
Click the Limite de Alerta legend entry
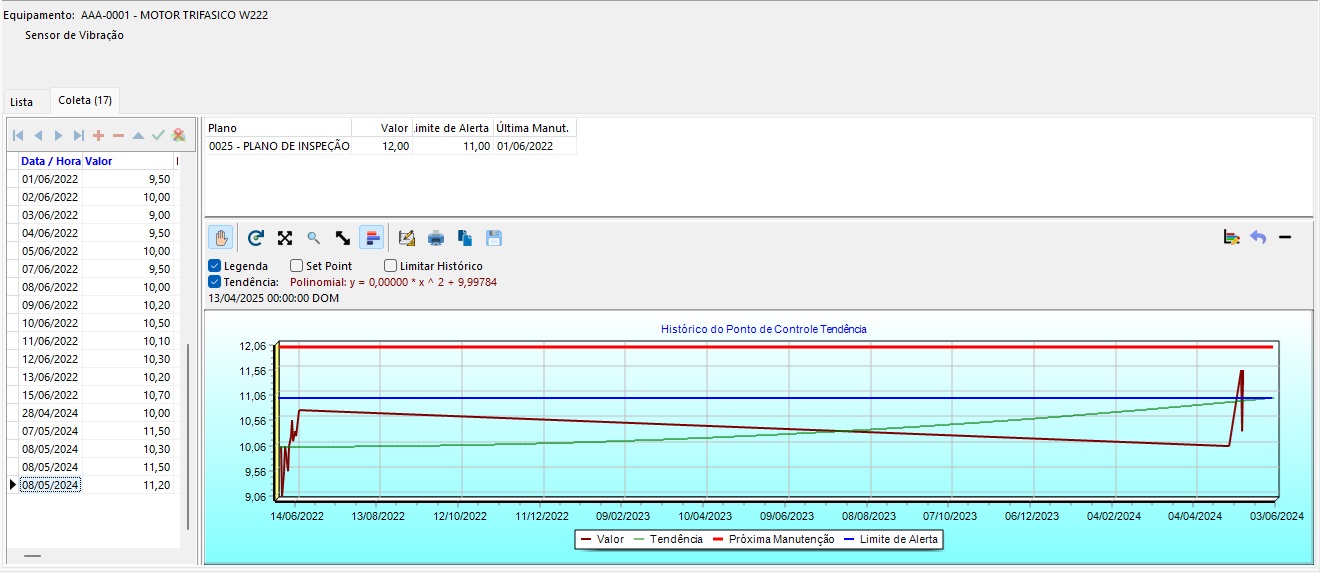click(889, 539)
